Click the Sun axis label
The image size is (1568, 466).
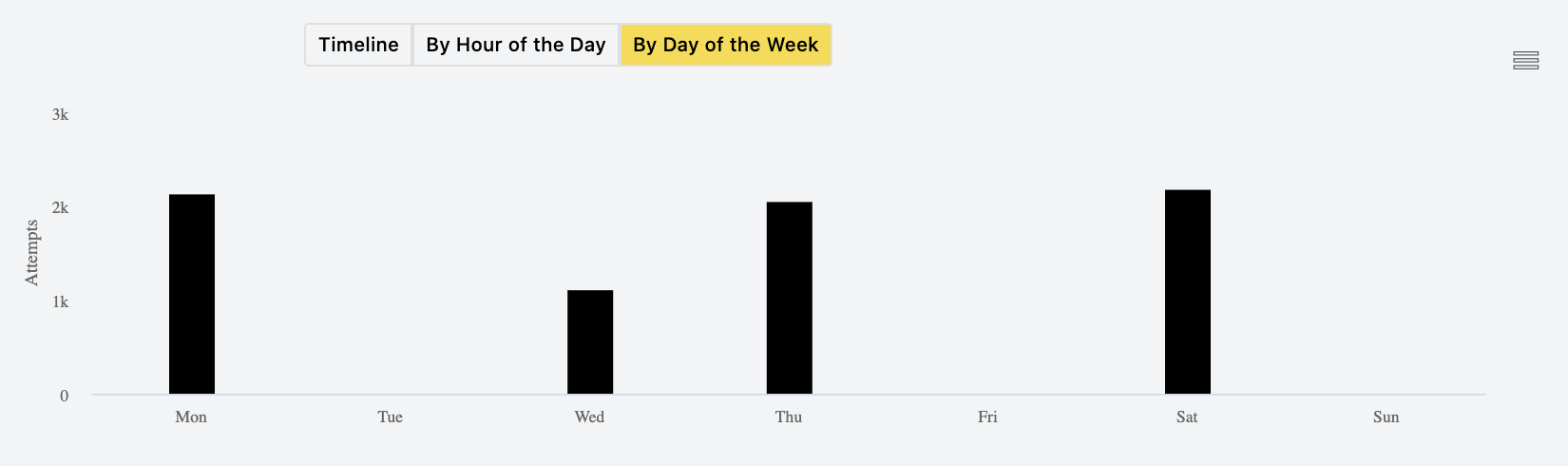coord(1386,417)
